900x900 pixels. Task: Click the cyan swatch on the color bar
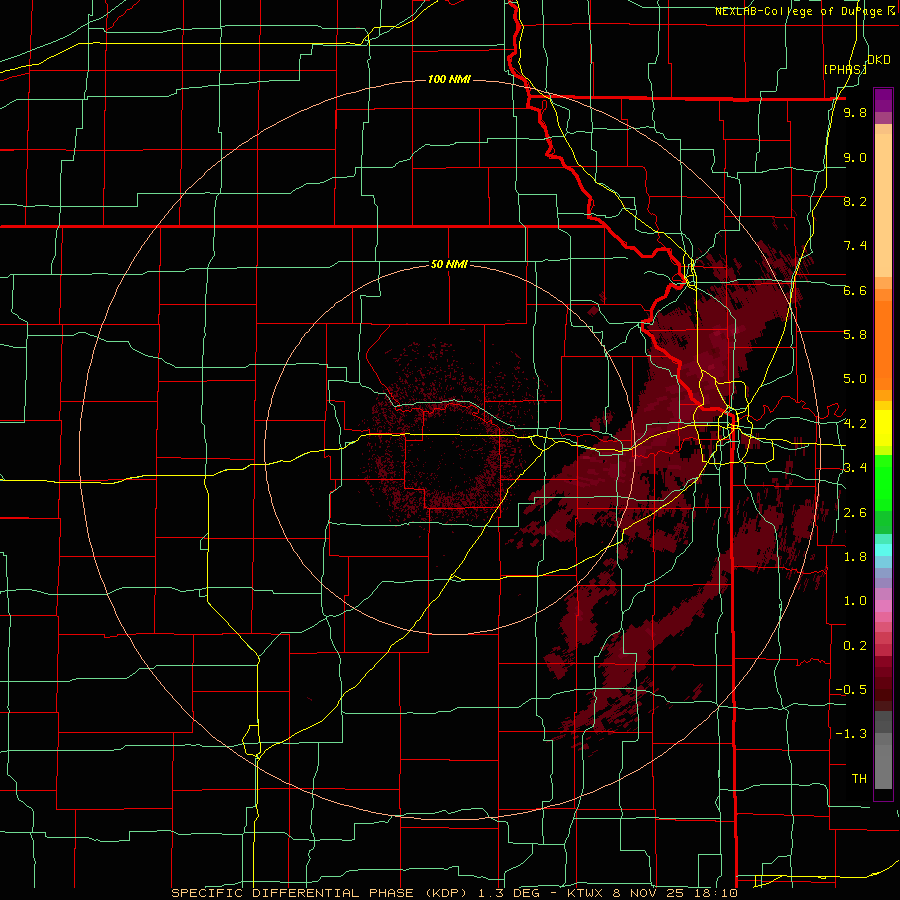click(883, 550)
